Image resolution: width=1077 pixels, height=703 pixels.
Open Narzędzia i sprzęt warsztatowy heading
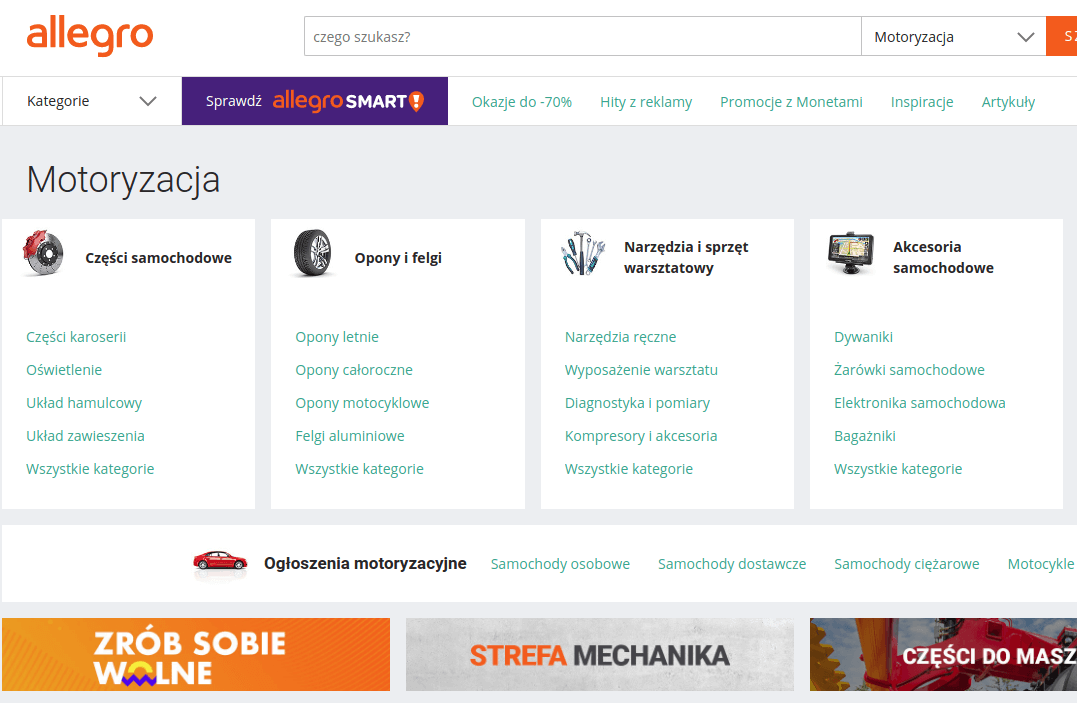tap(685, 257)
